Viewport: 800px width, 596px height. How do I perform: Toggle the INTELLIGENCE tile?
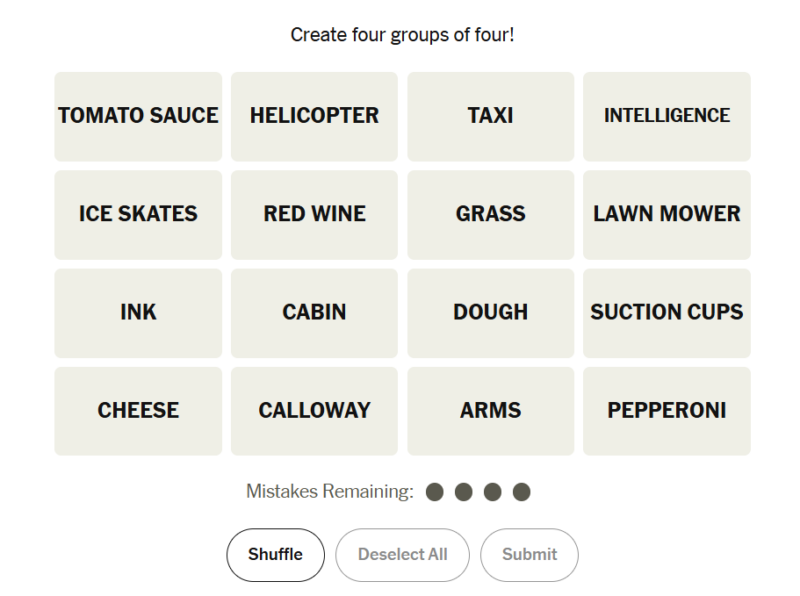(x=667, y=116)
